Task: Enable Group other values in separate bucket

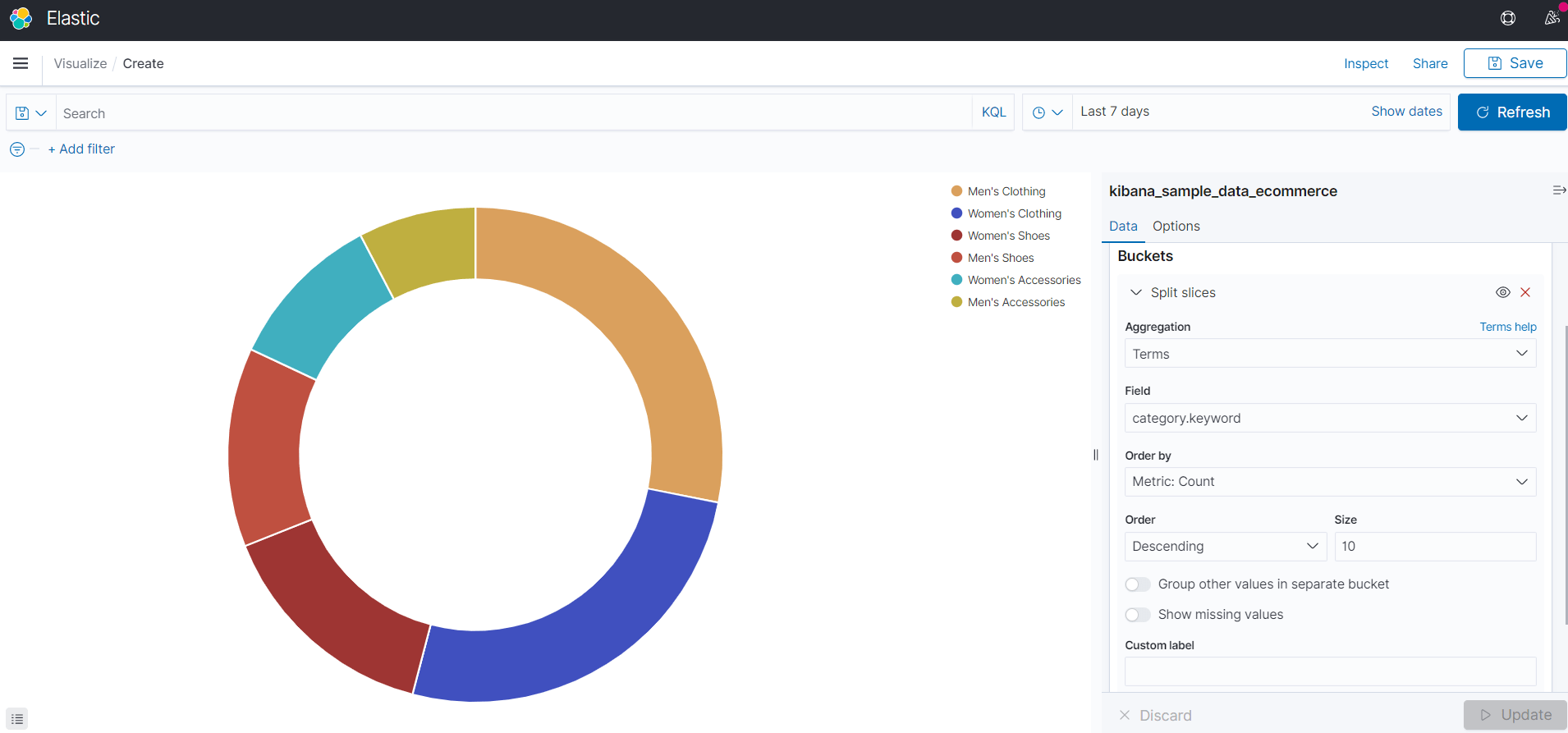Action: pyautogui.click(x=1138, y=584)
